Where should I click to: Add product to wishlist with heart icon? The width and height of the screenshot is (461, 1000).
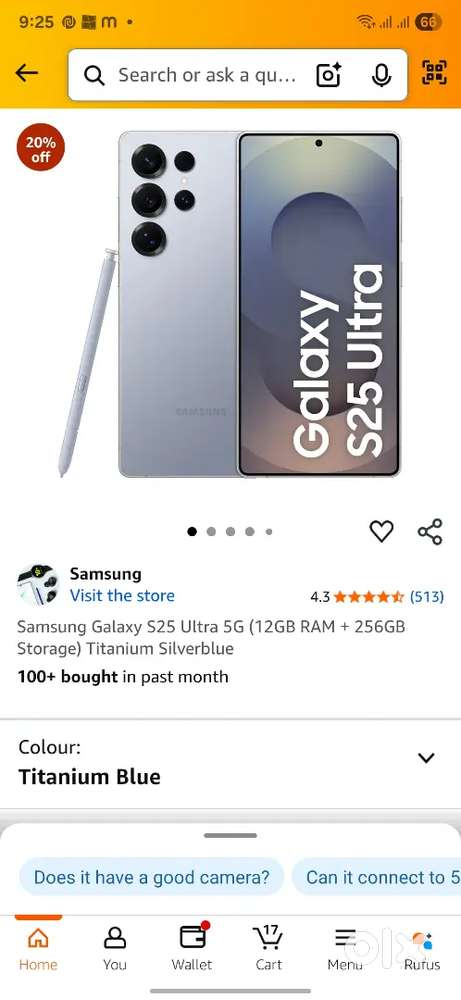(381, 531)
